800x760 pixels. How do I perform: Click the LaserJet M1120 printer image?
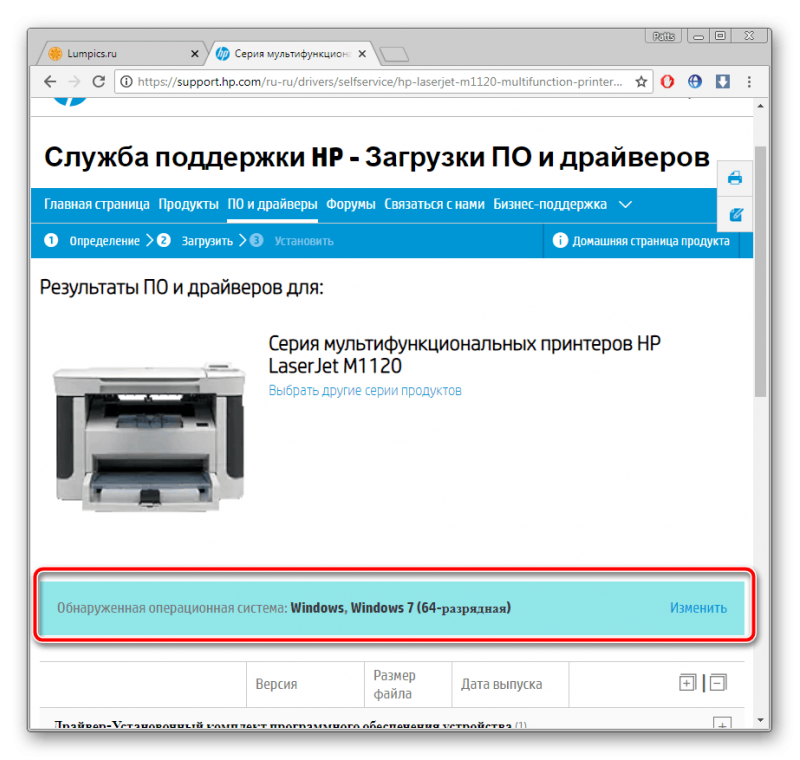[x=149, y=438]
